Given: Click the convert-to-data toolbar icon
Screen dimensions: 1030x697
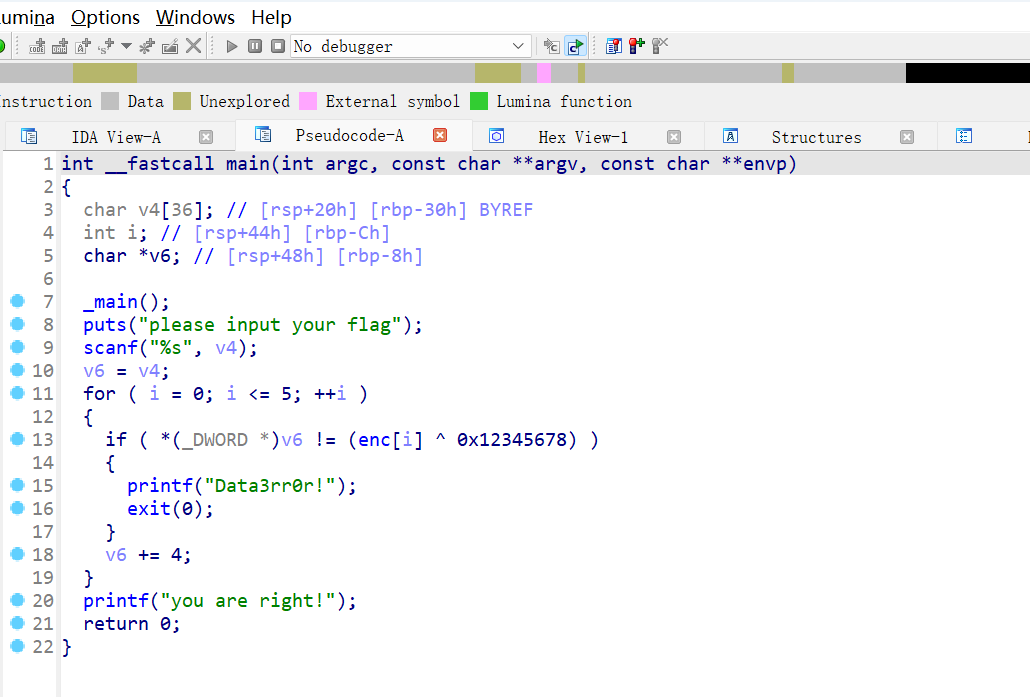Looking at the screenshot, I should [x=60, y=46].
